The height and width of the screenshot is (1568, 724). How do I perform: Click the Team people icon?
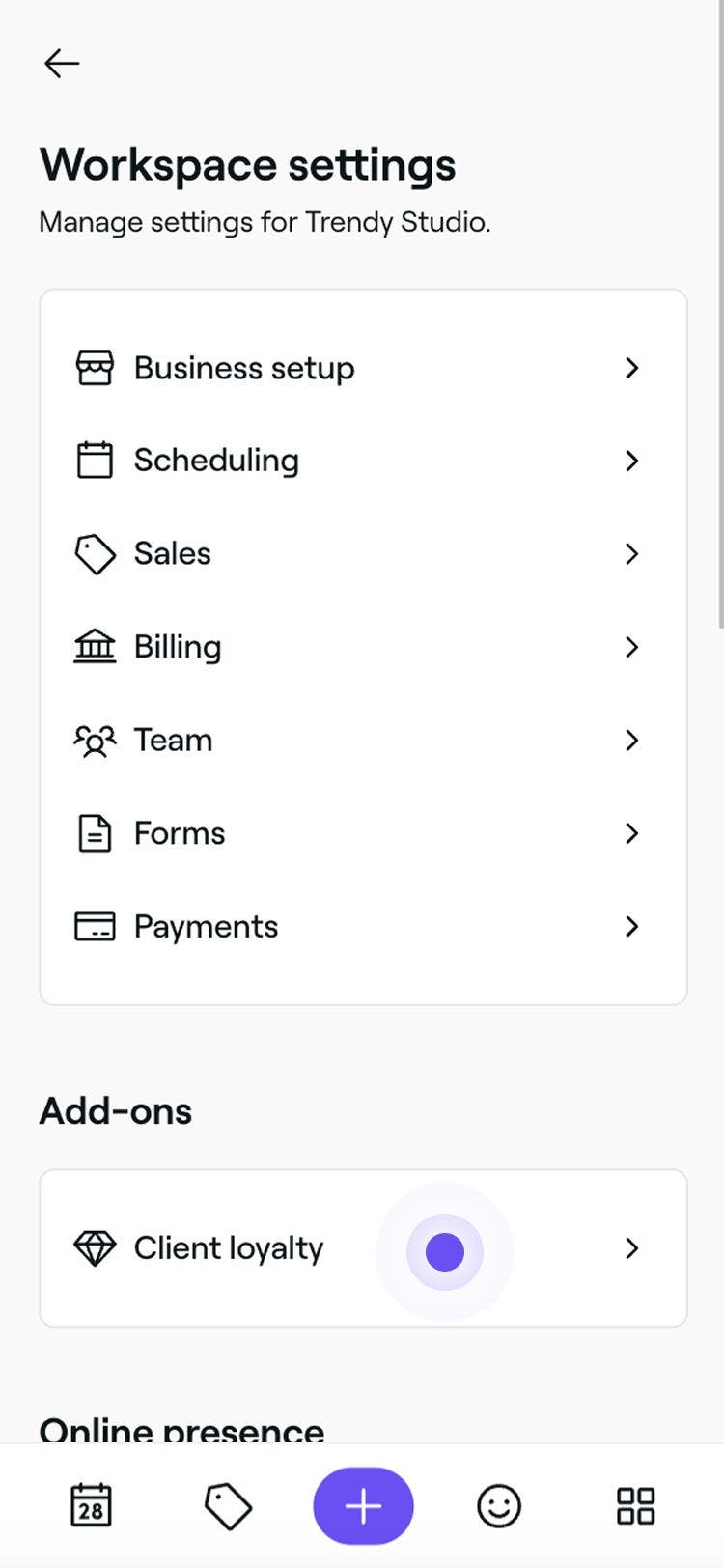pos(95,741)
